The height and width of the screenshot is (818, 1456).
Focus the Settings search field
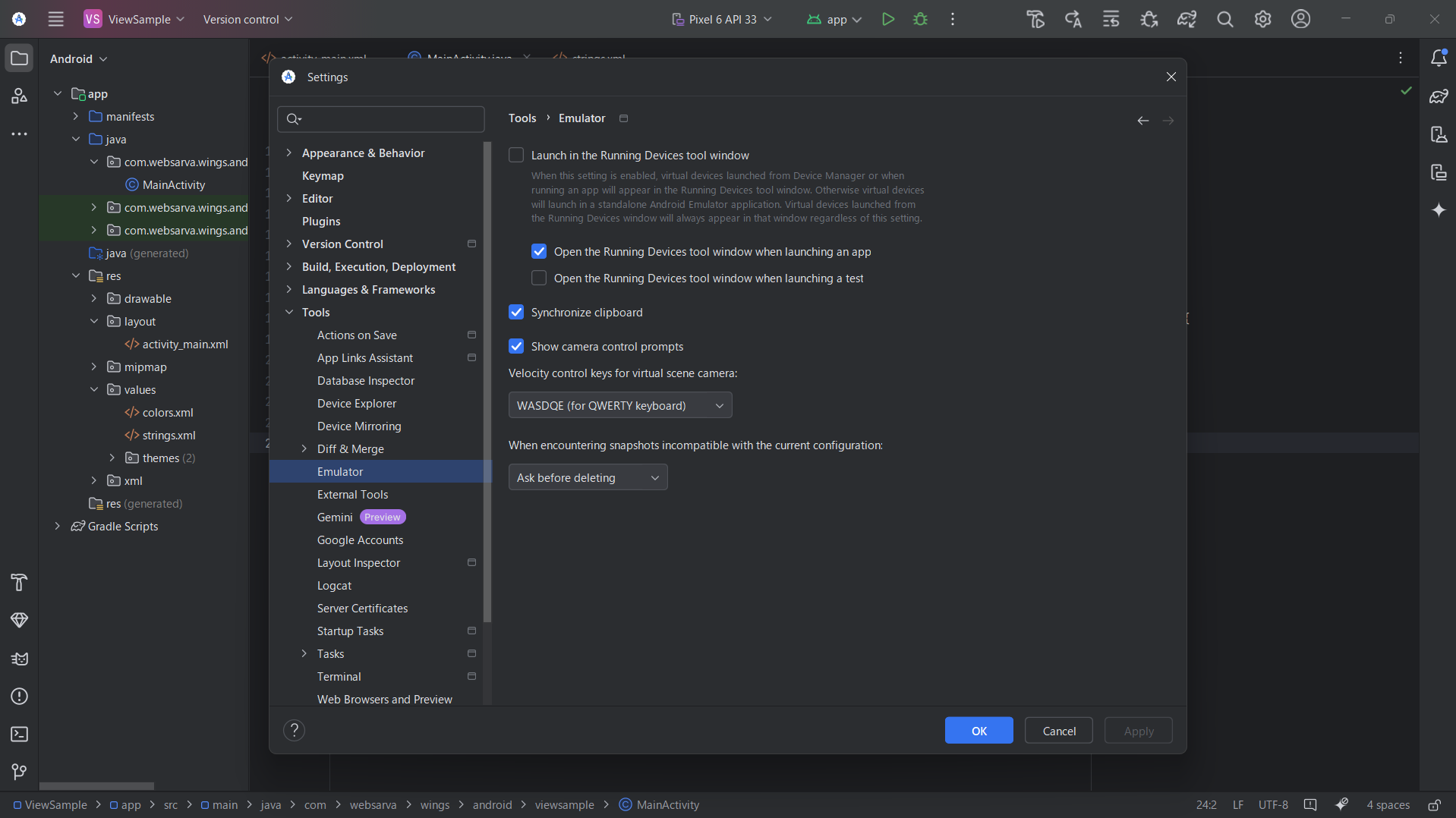coord(381,119)
